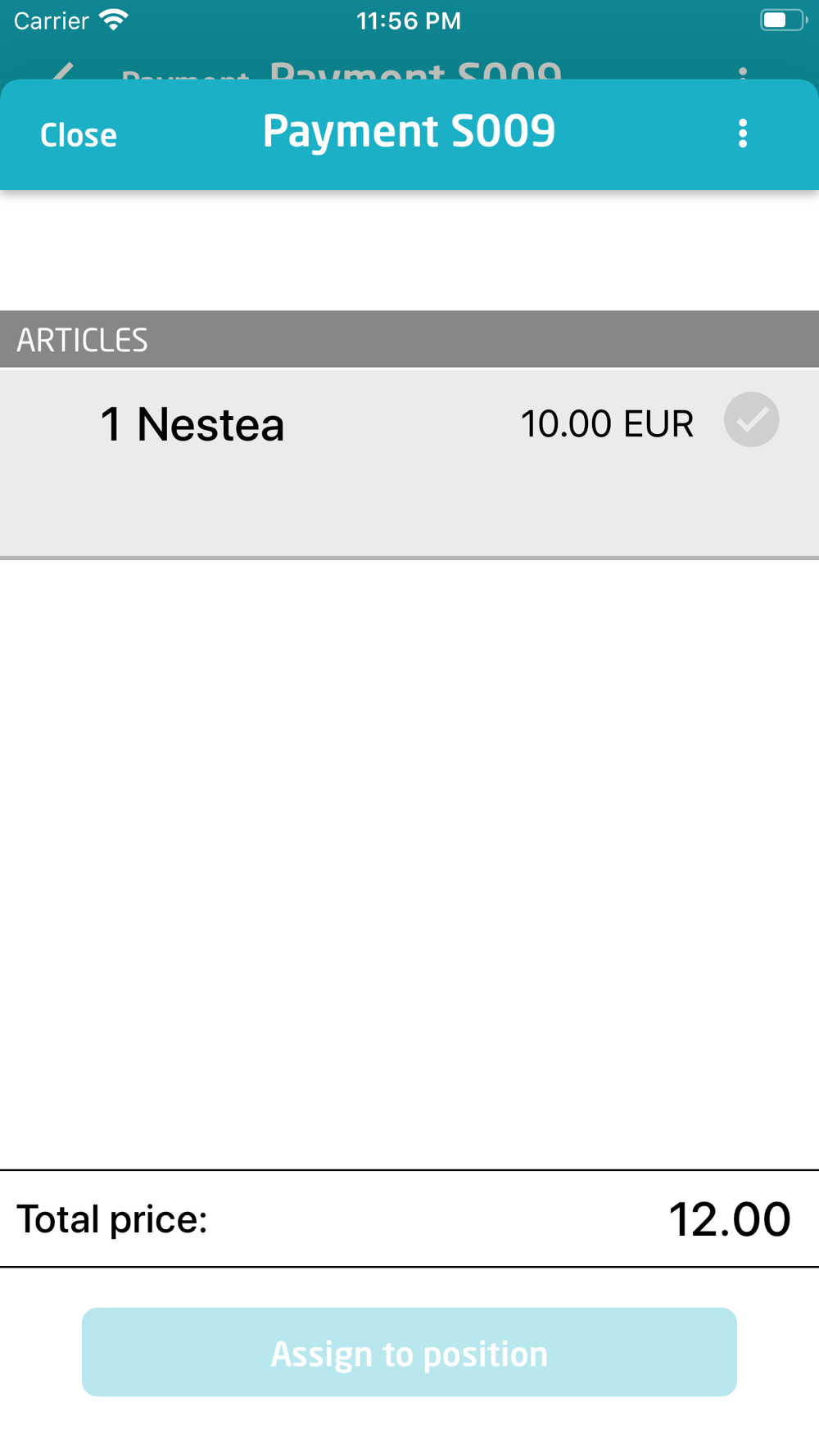Click the blank area above the ARTICLES header
Viewport: 819px width, 1456px height.
409,251
